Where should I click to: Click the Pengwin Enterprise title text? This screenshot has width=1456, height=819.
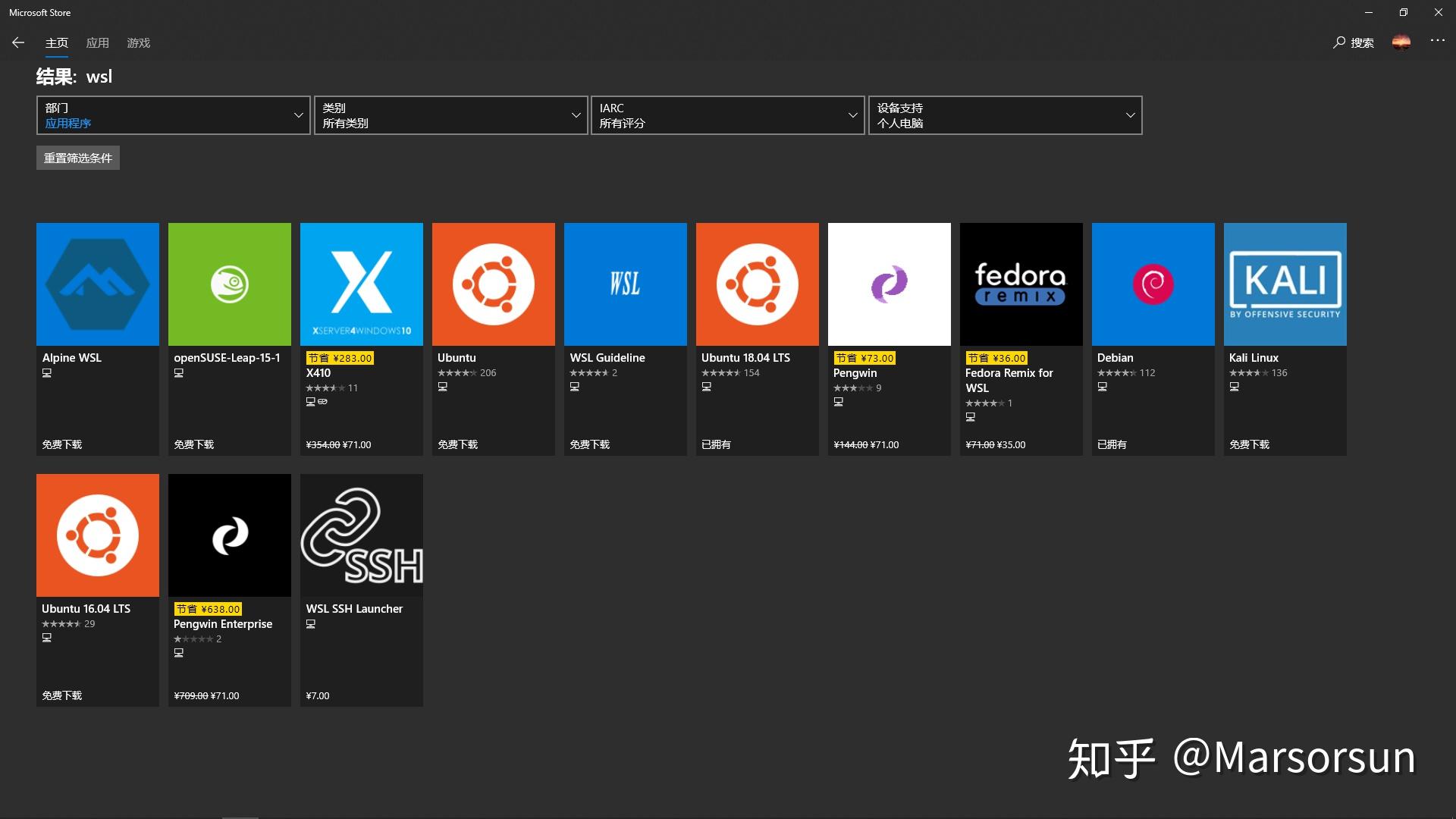tap(223, 624)
